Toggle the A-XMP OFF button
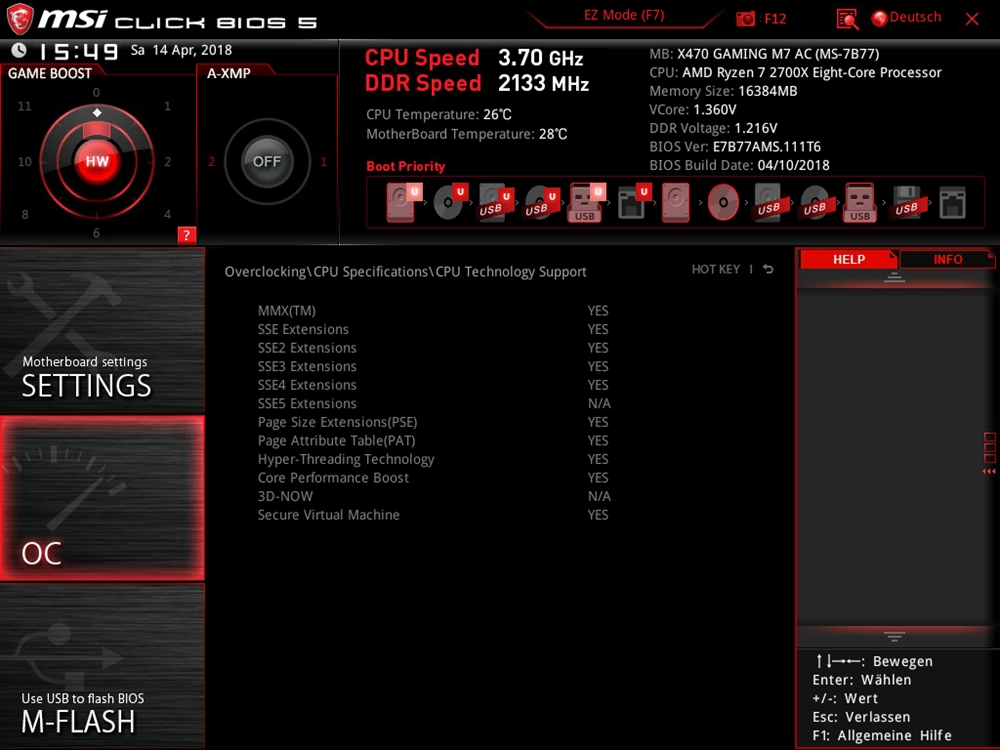Viewport: 1000px width, 750px height. tap(267, 161)
